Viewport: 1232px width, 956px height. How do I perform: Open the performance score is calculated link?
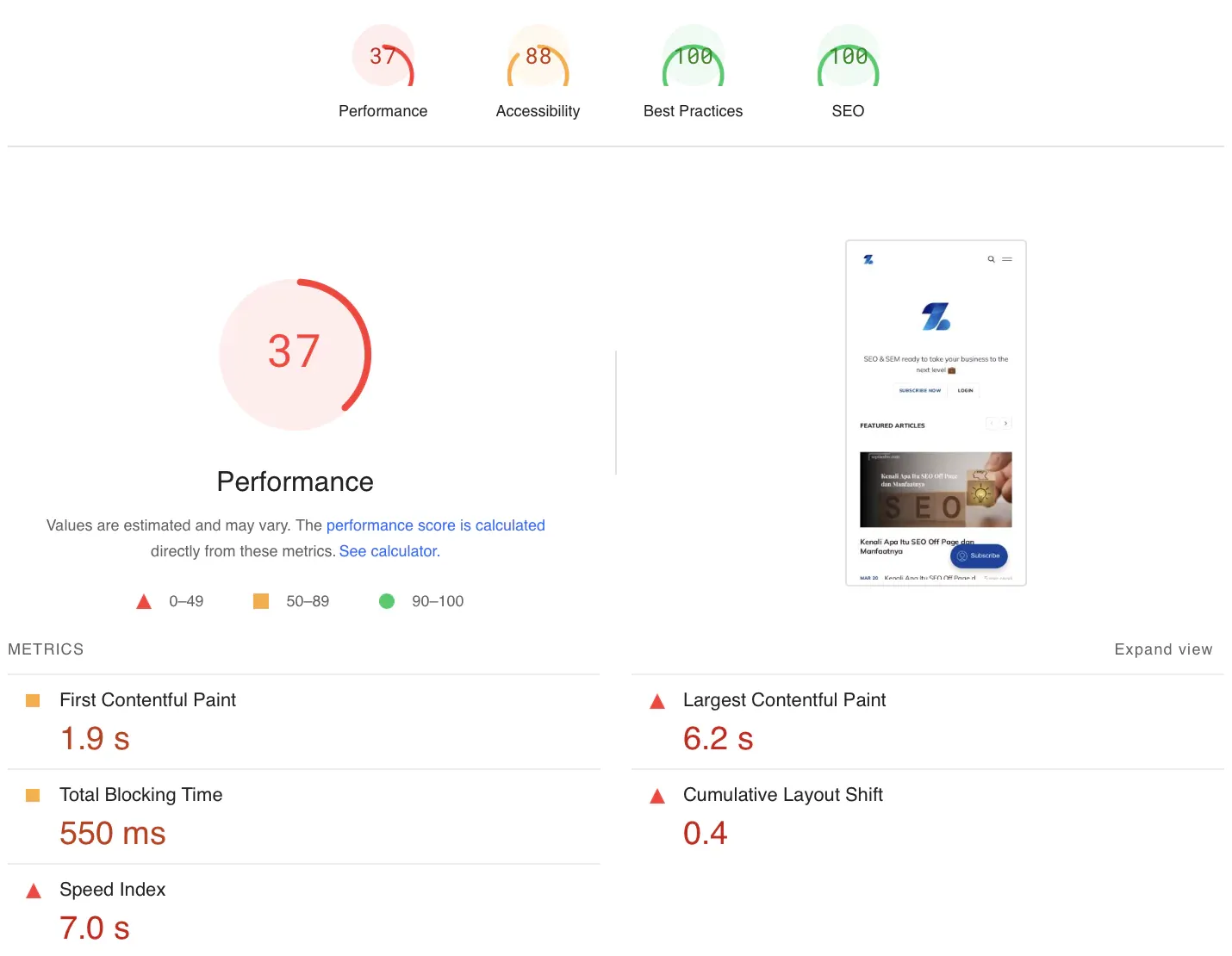(x=435, y=525)
